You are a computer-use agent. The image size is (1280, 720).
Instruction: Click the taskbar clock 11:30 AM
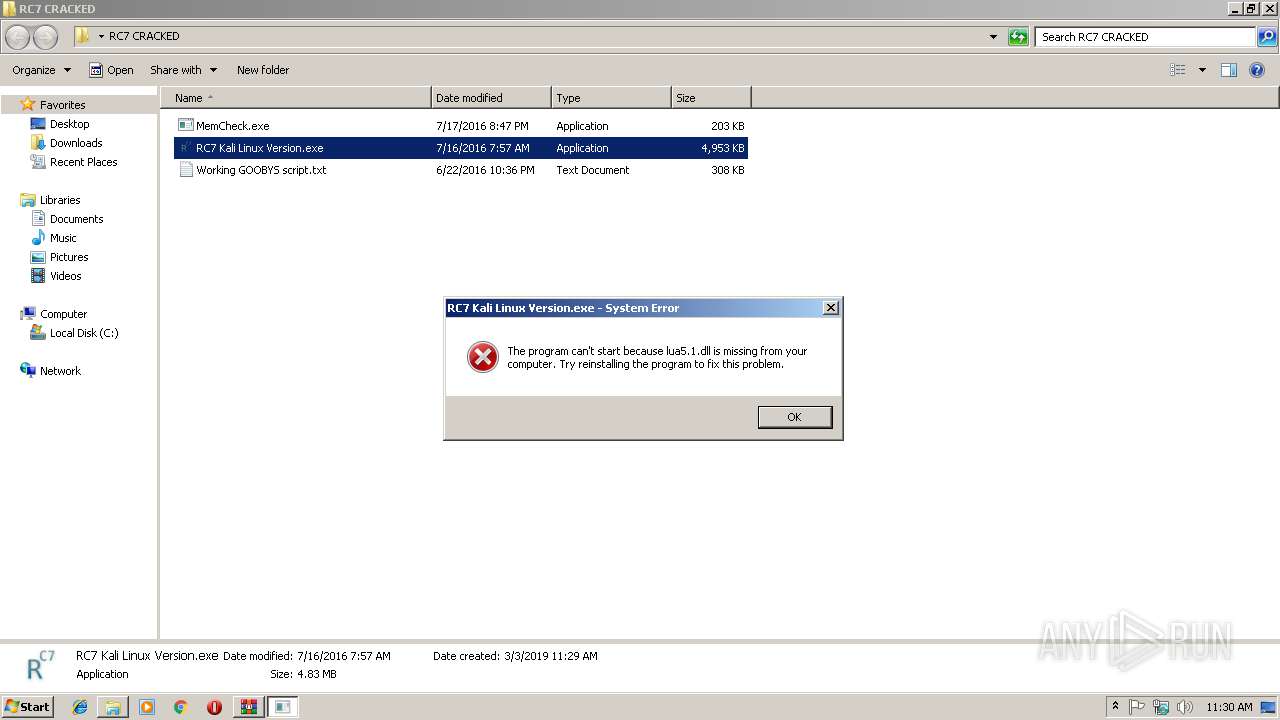pyautogui.click(x=1229, y=707)
